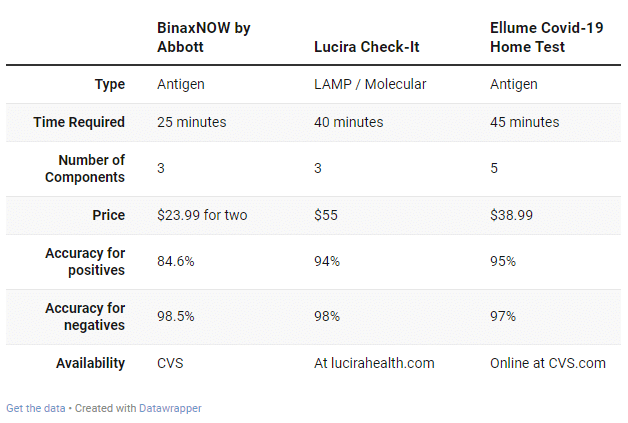
Task: Click the 'LAMP / Molecular' cell
Action: [x=370, y=84]
